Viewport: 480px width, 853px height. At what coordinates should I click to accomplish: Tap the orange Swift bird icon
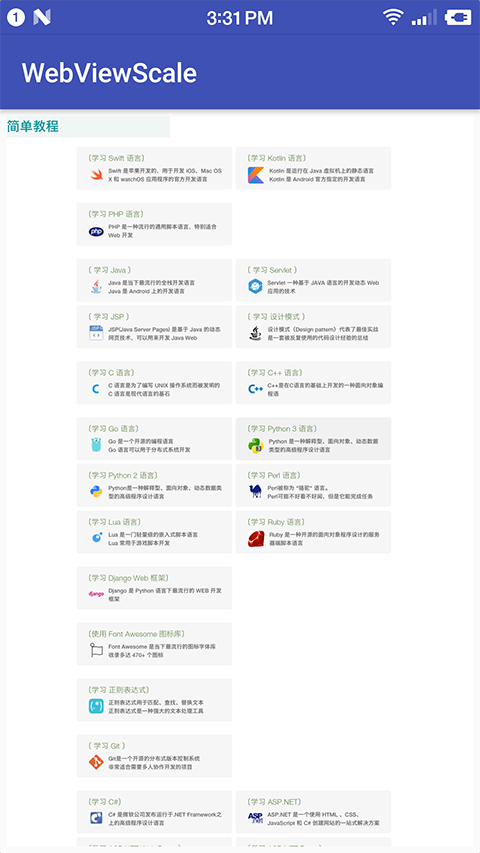coord(96,175)
